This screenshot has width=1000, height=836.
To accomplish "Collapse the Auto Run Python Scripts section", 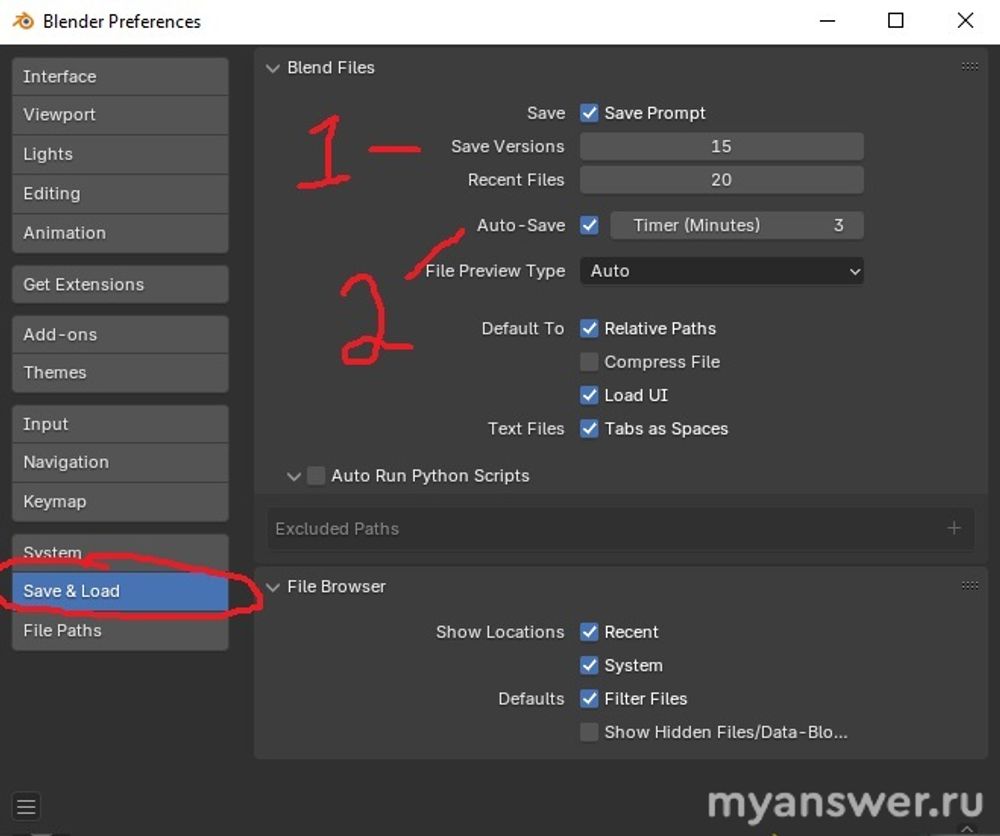I will [x=293, y=477].
